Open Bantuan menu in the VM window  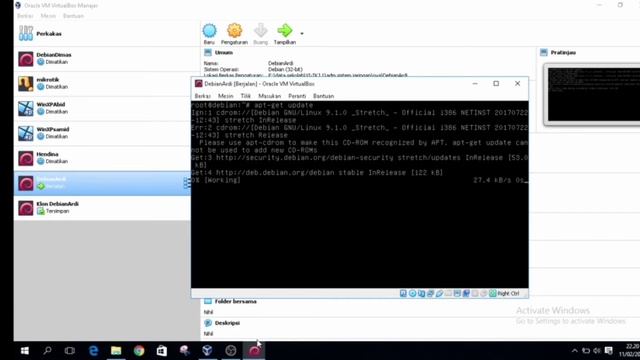(x=324, y=96)
